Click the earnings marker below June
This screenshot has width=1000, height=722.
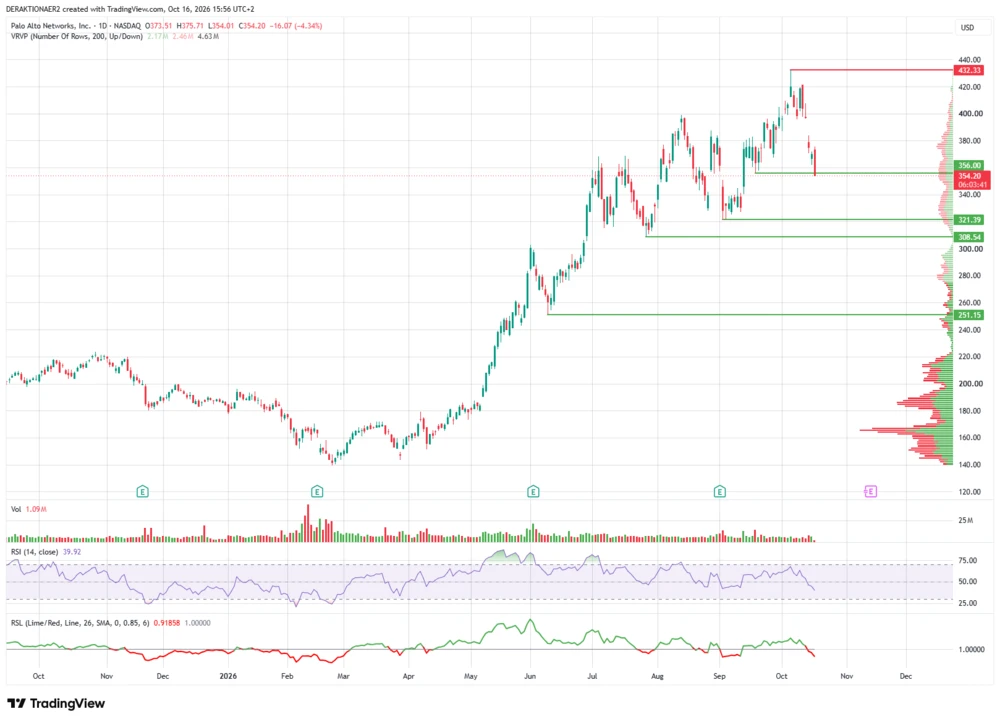533,492
